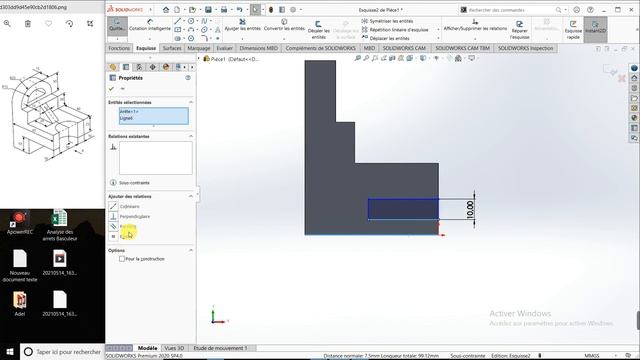Click the Rebuild traffic light icon
Image resolution: width=640 pixels, height=360 pixels.
[x=271, y=9]
